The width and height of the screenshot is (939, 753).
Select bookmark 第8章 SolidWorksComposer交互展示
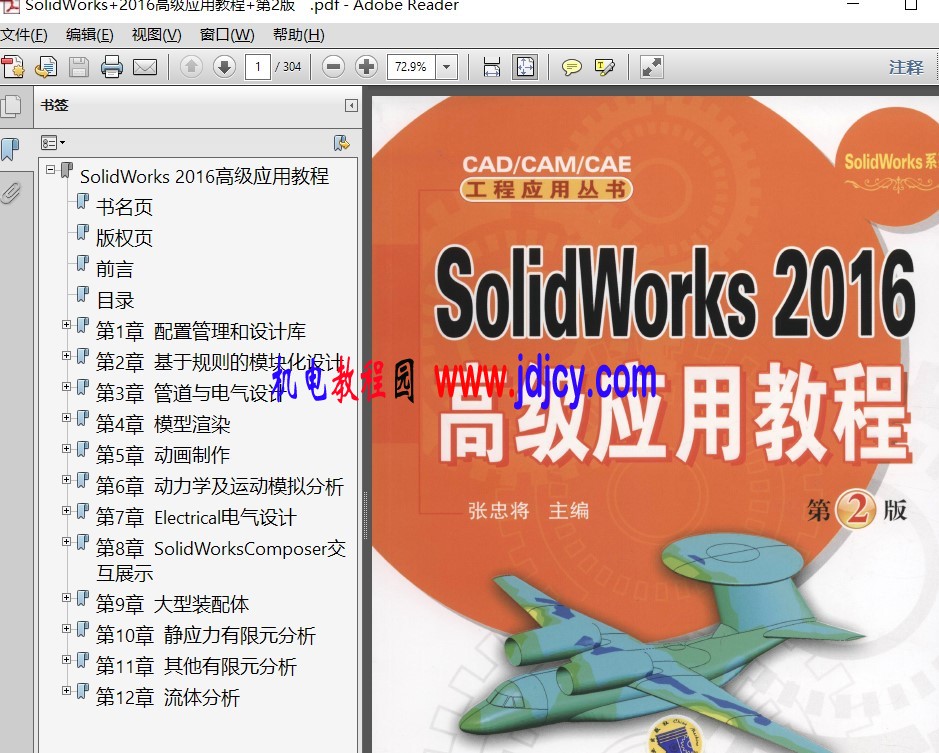pyautogui.click(x=221, y=560)
